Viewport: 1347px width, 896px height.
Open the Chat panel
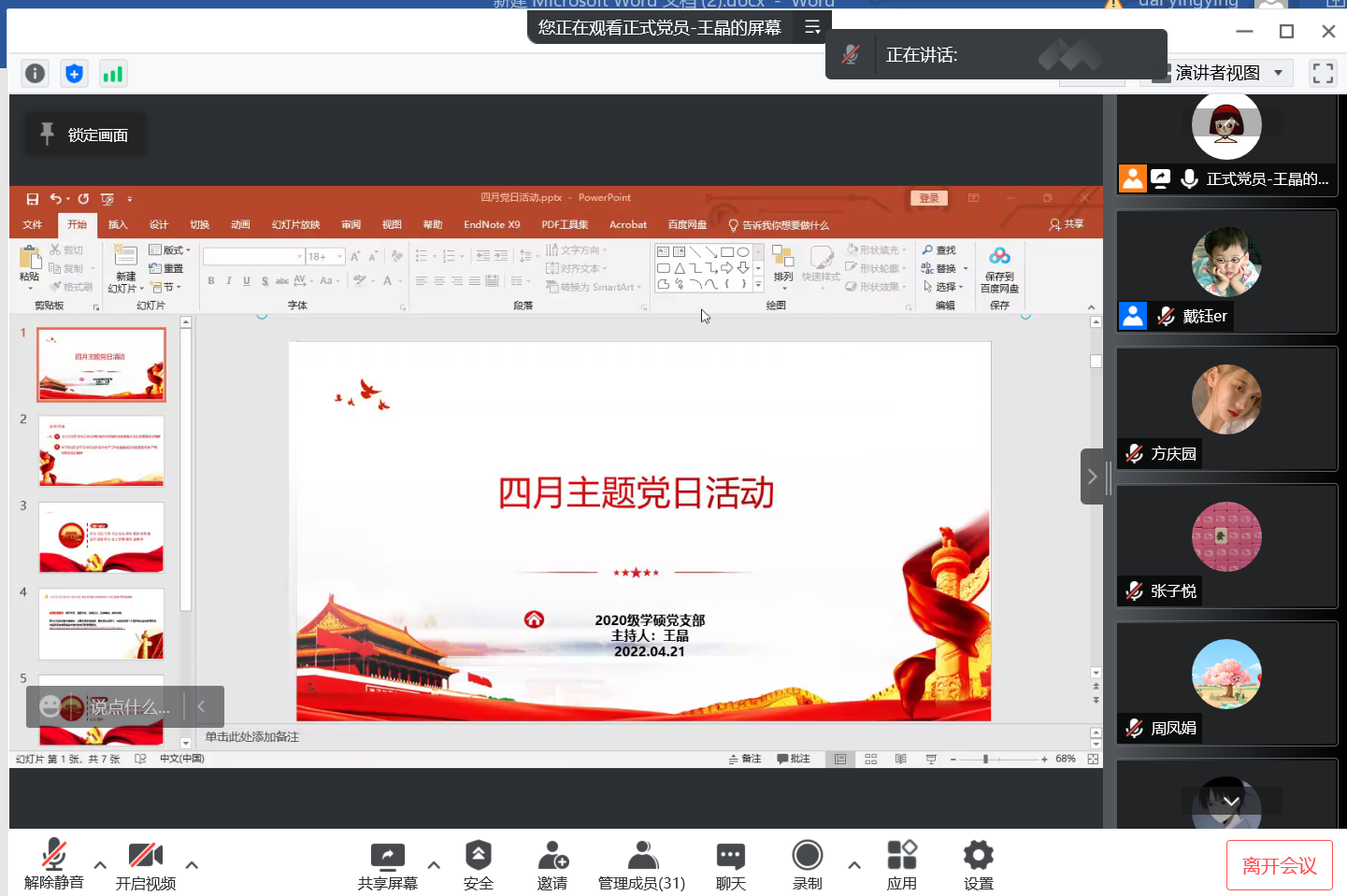pyautogui.click(x=730, y=865)
